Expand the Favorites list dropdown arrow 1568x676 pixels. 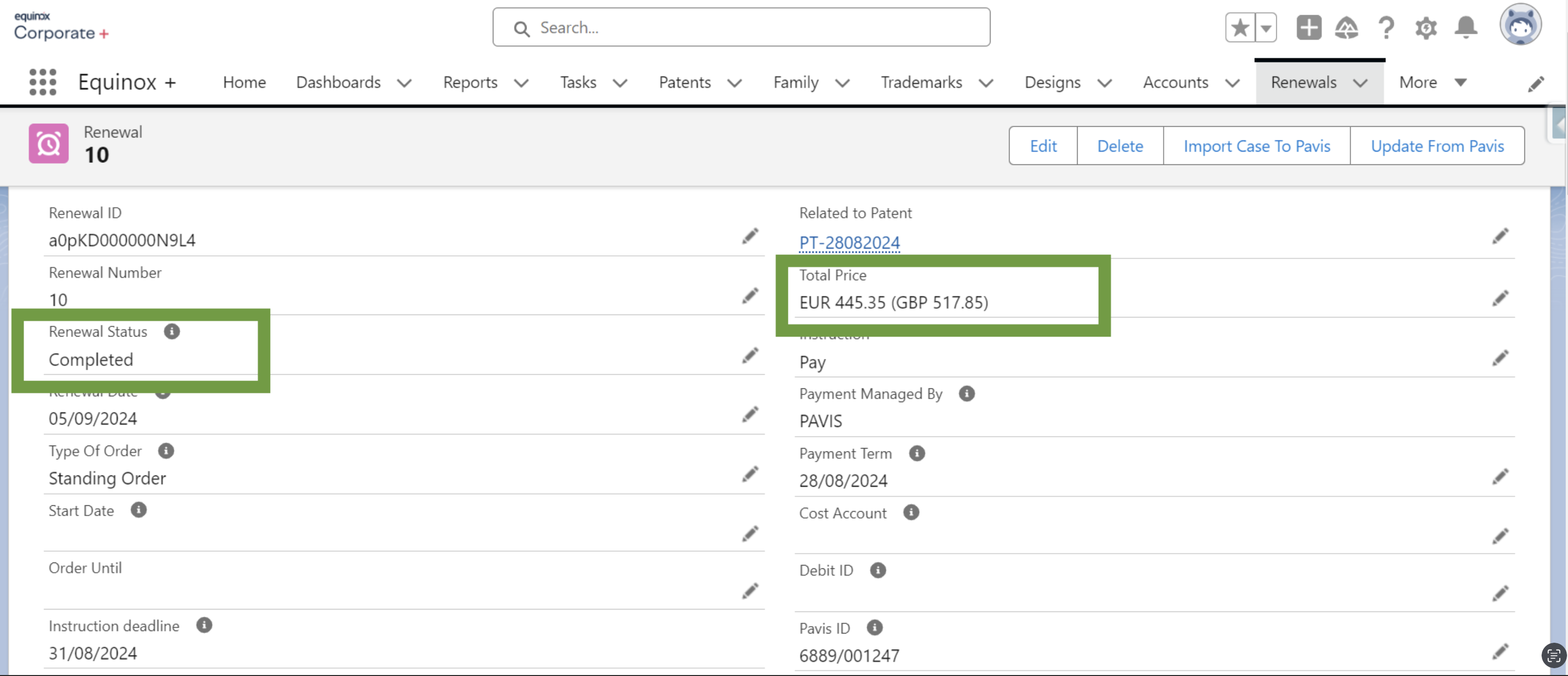(x=1266, y=28)
